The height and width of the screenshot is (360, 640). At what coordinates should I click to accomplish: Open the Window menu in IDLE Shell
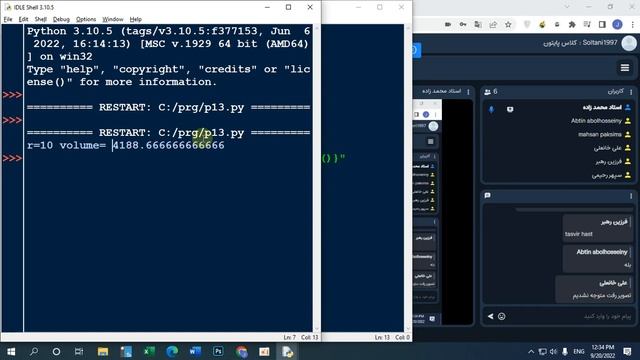pos(113,19)
